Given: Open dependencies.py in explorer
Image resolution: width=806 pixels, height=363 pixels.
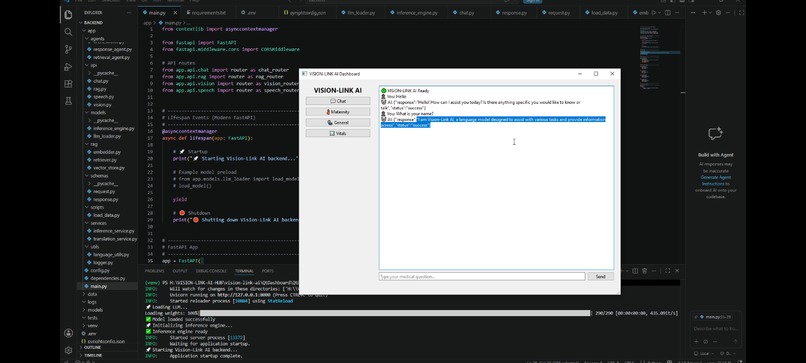Looking at the screenshot, I should point(109,278).
